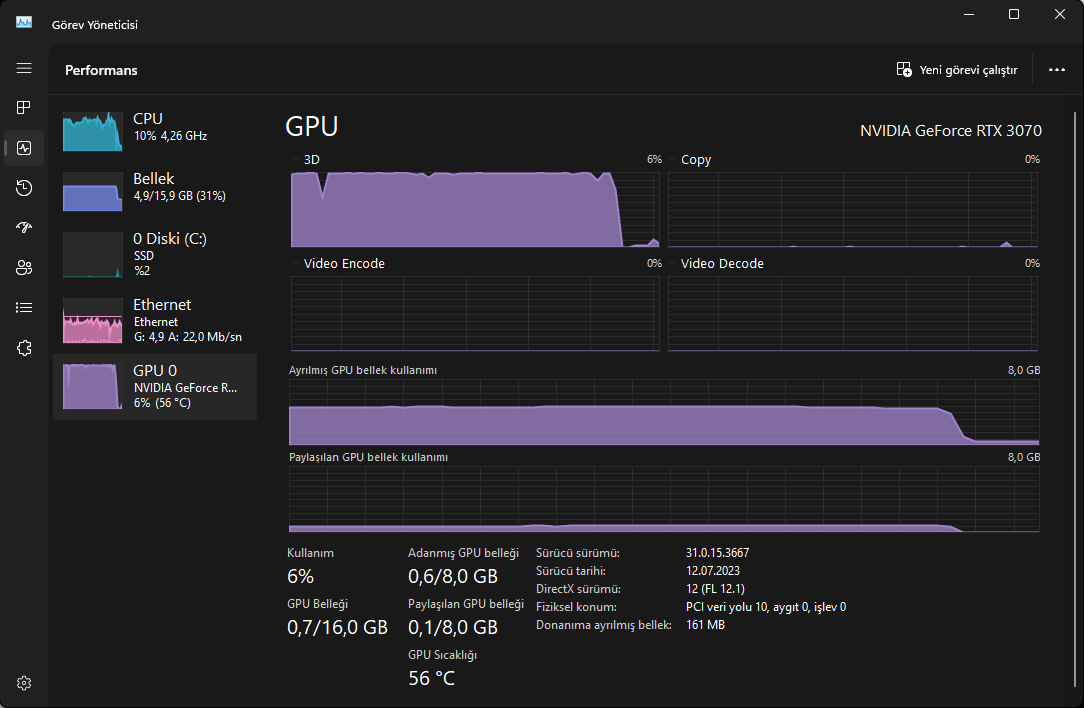Click the 0 Diski (C:) graph thumbnail
This screenshot has width=1084, height=708.
point(92,254)
